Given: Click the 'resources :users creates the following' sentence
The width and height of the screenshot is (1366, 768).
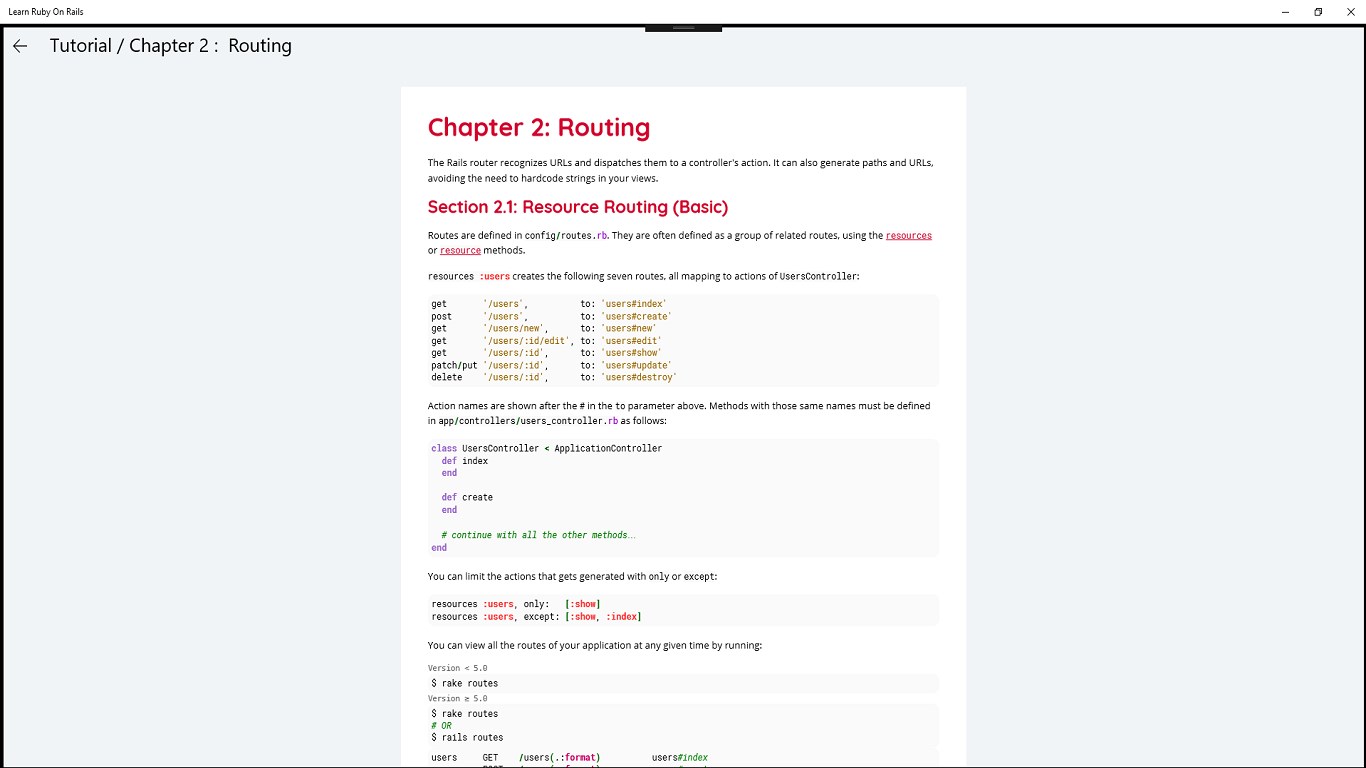Looking at the screenshot, I should 643,276.
